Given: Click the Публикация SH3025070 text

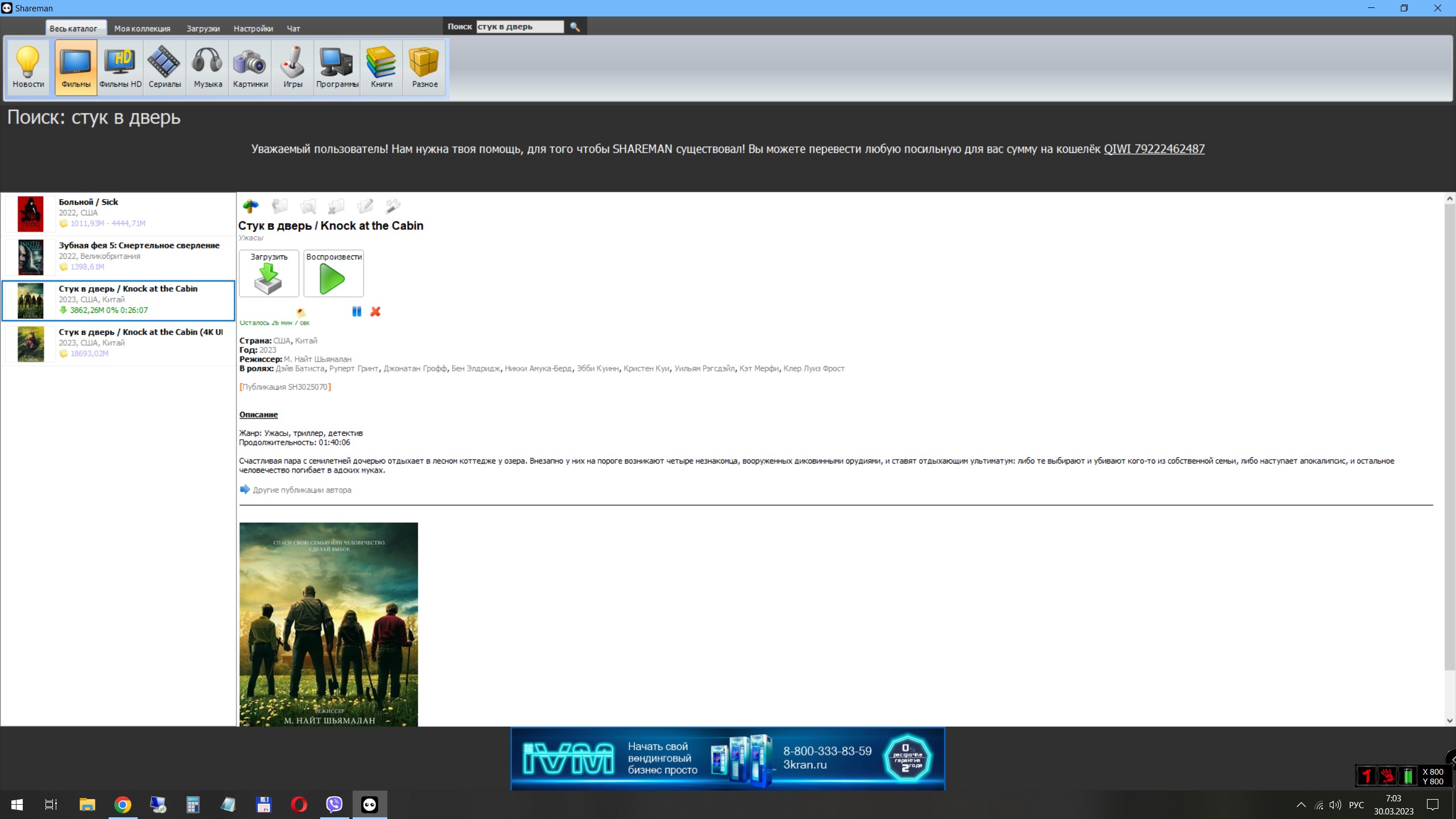Looking at the screenshot, I should [286, 387].
